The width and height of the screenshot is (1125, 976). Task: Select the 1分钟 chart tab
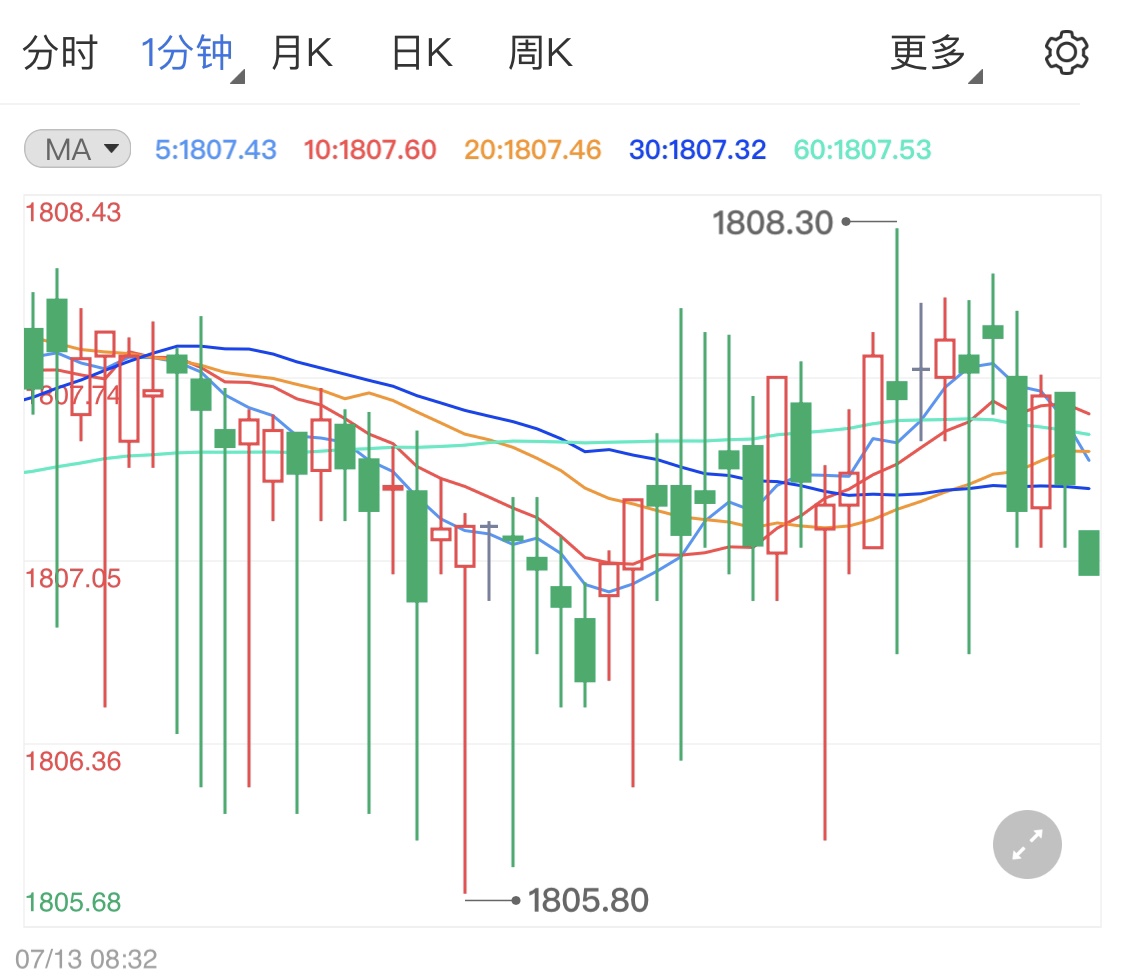tap(187, 53)
